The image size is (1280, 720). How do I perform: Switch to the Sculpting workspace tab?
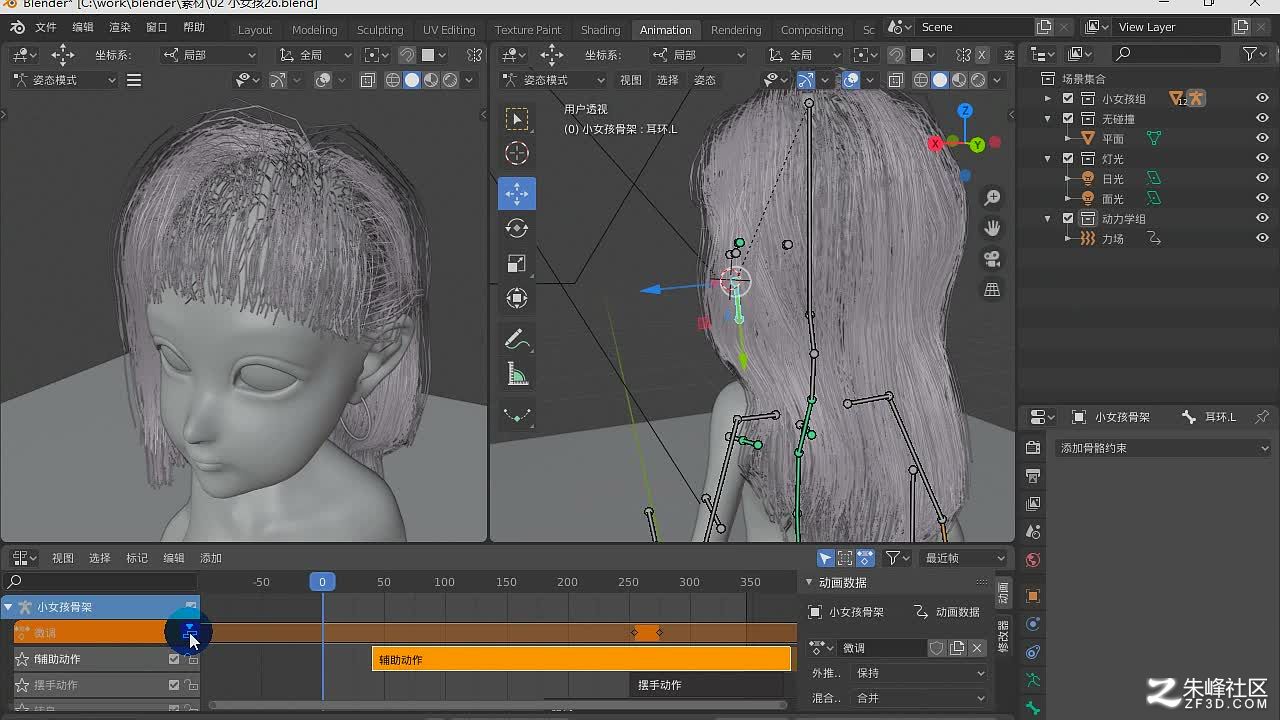coord(380,30)
